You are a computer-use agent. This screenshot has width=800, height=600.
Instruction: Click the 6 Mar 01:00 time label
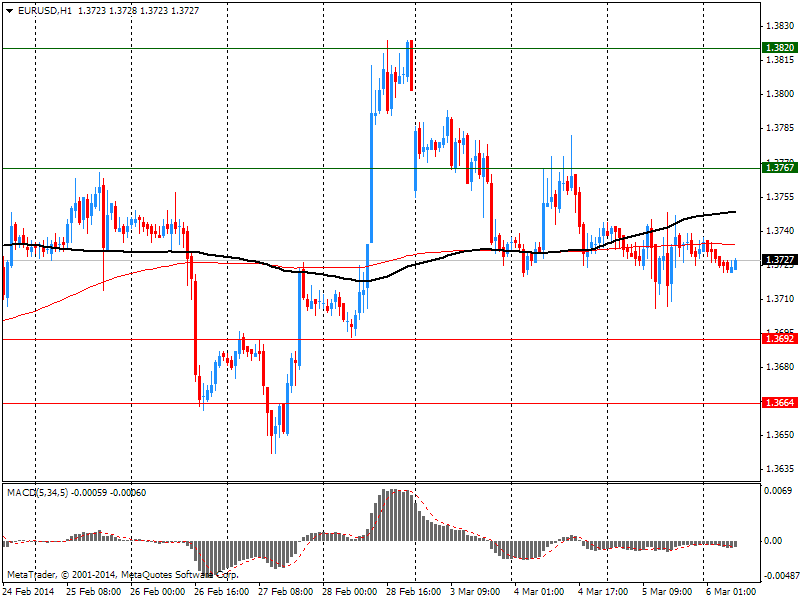[731, 591]
